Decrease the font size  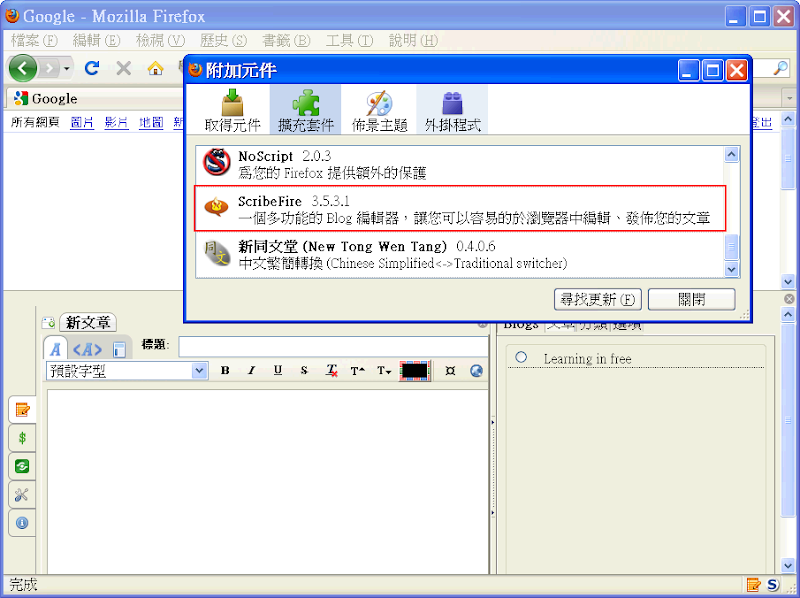pyautogui.click(x=384, y=371)
